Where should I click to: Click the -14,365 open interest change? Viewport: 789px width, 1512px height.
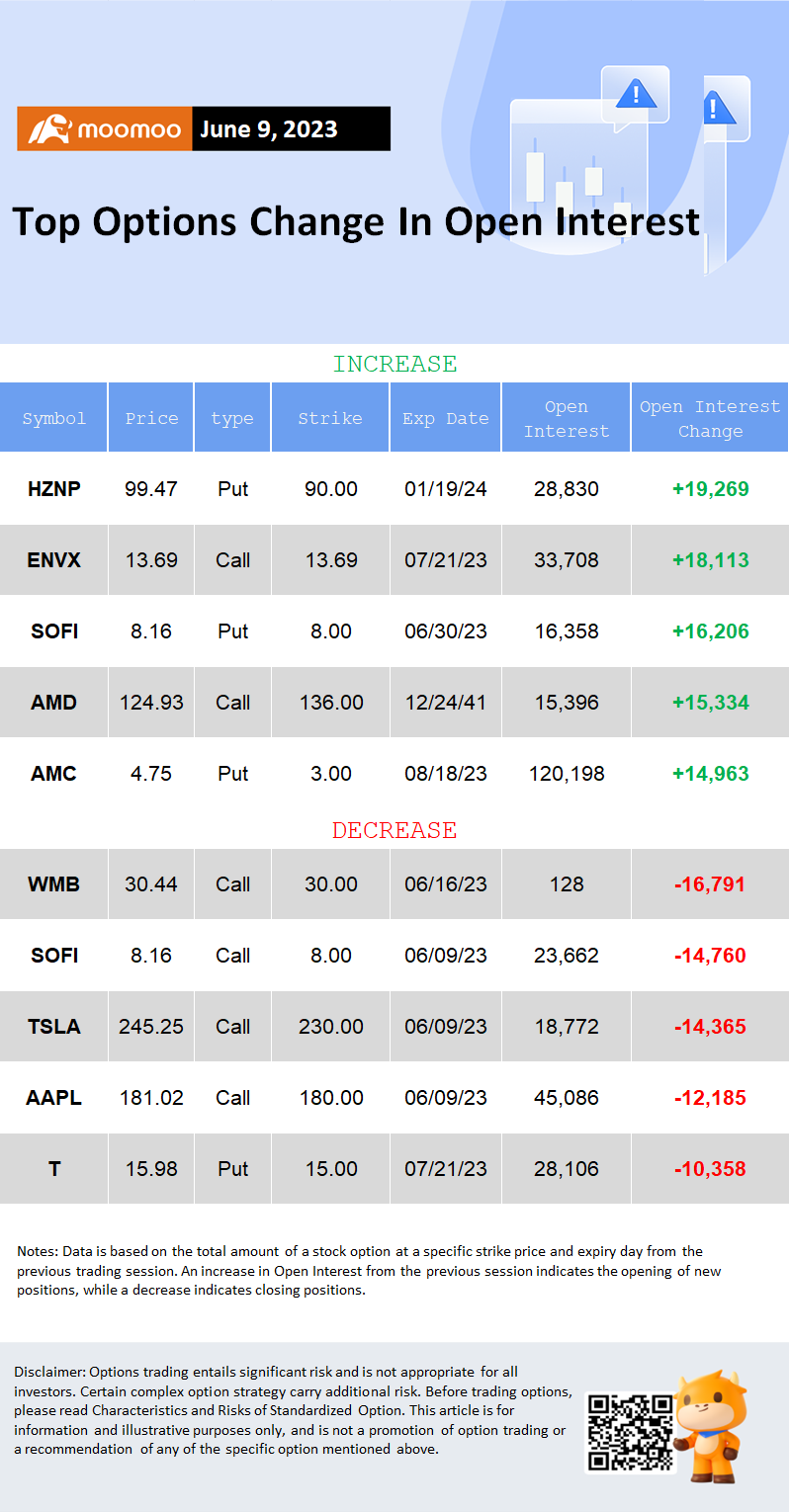[x=710, y=1027]
